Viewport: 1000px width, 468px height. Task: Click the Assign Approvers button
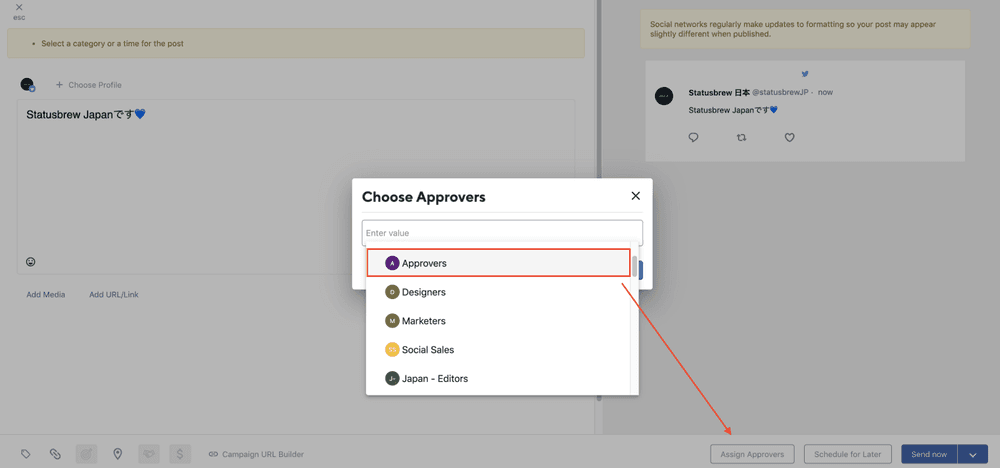pyautogui.click(x=752, y=454)
